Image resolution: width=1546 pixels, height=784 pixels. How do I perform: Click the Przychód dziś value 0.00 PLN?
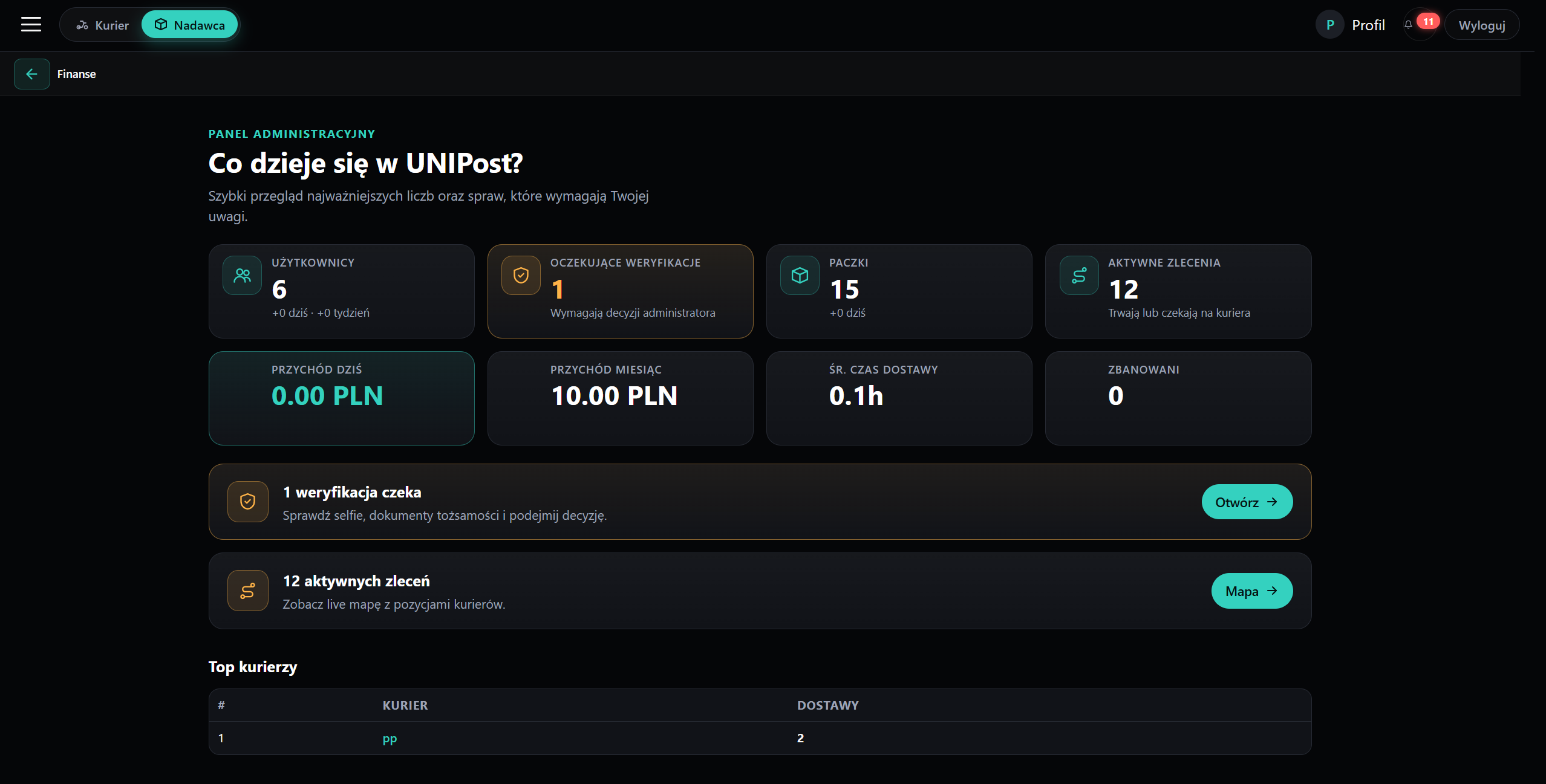point(327,396)
